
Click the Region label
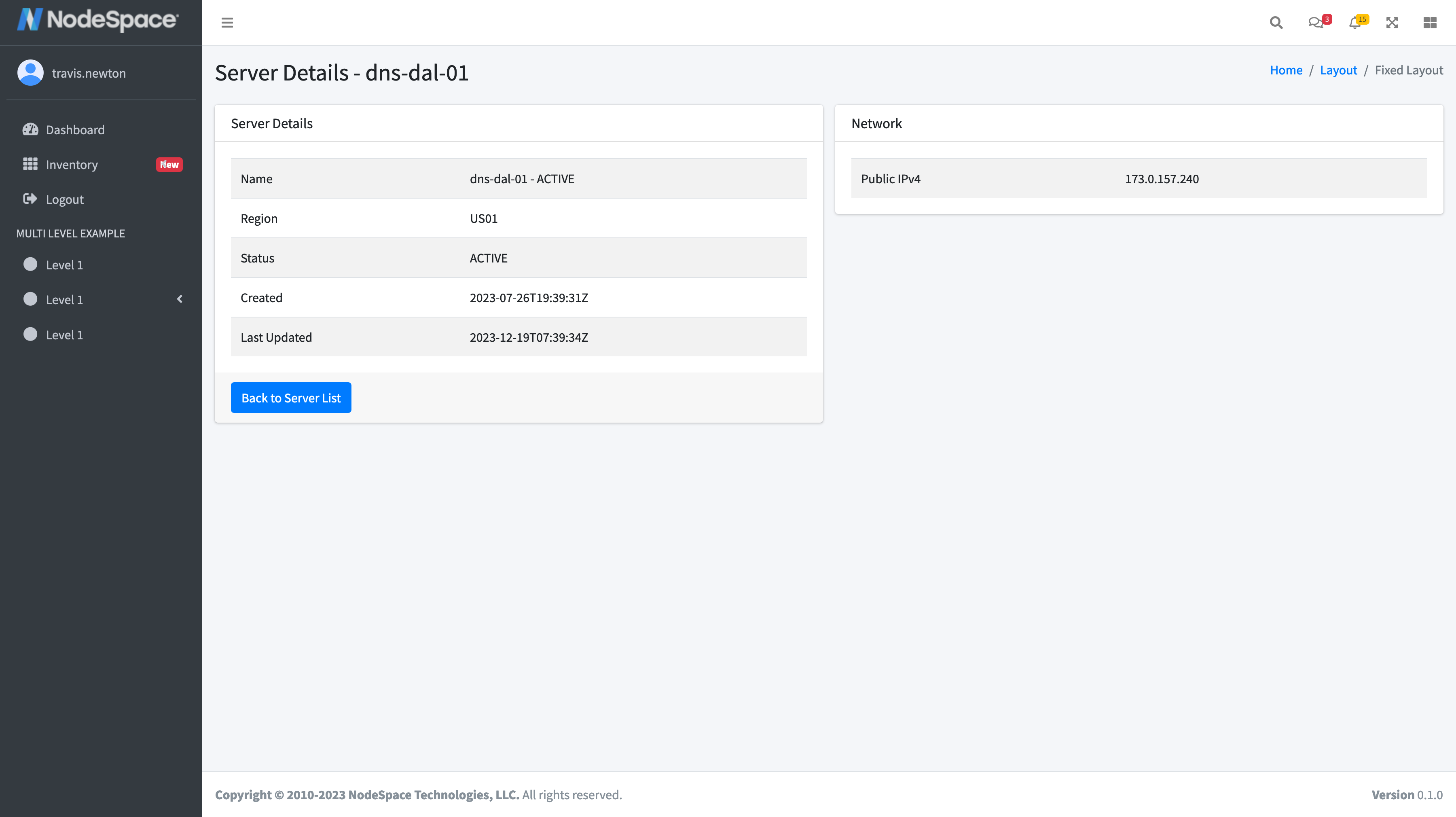click(x=259, y=218)
